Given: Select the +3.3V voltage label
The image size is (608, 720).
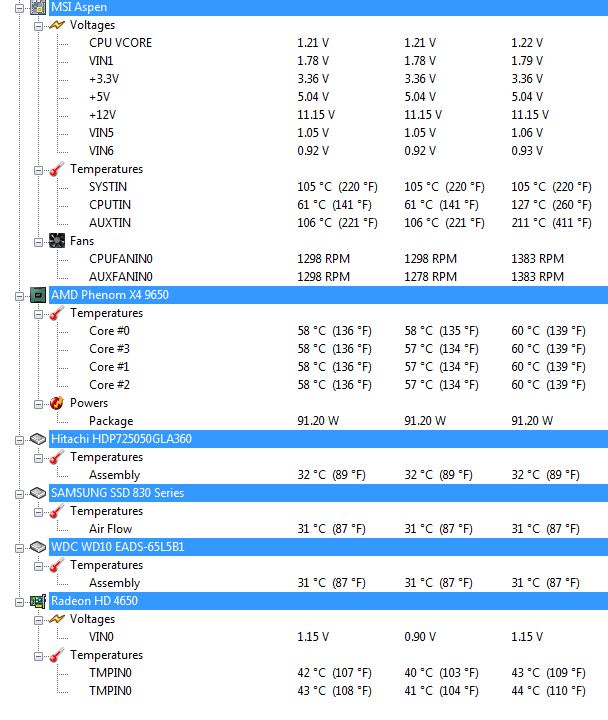Looking at the screenshot, I should pos(104,79).
